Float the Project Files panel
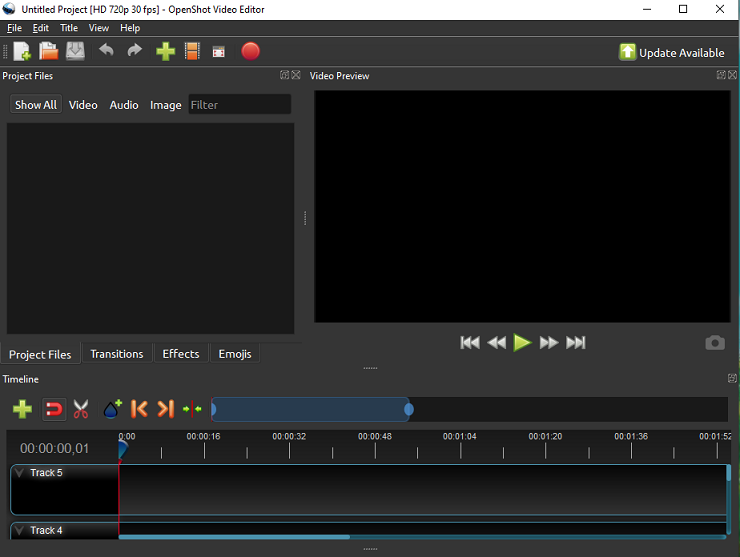The width and height of the screenshot is (740, 557). [x=285, y=75]
